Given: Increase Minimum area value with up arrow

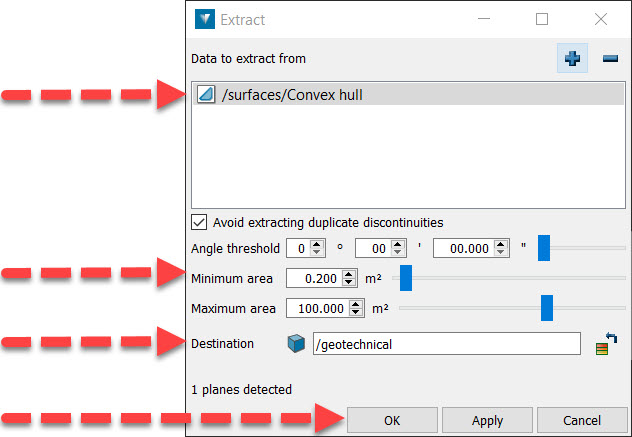Looking at the screenshot, I should tap(348, 274).
